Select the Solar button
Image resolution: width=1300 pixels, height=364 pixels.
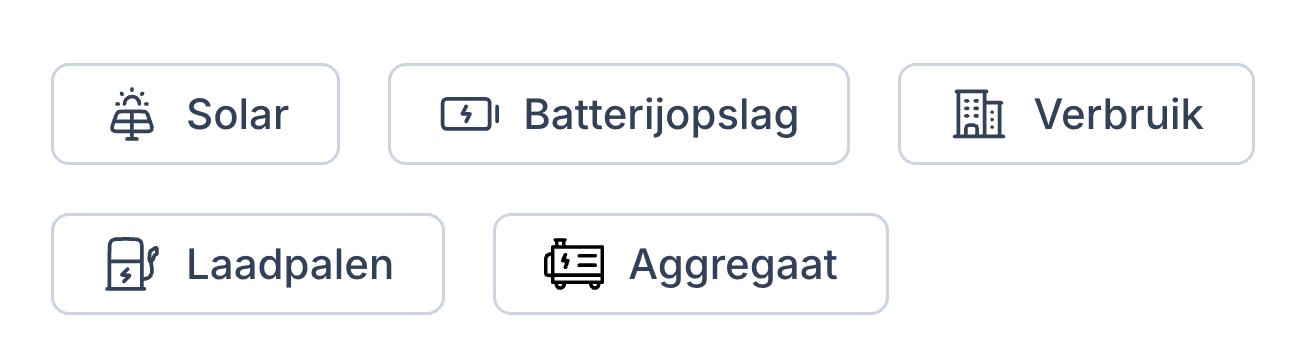[x=196, y=114]
